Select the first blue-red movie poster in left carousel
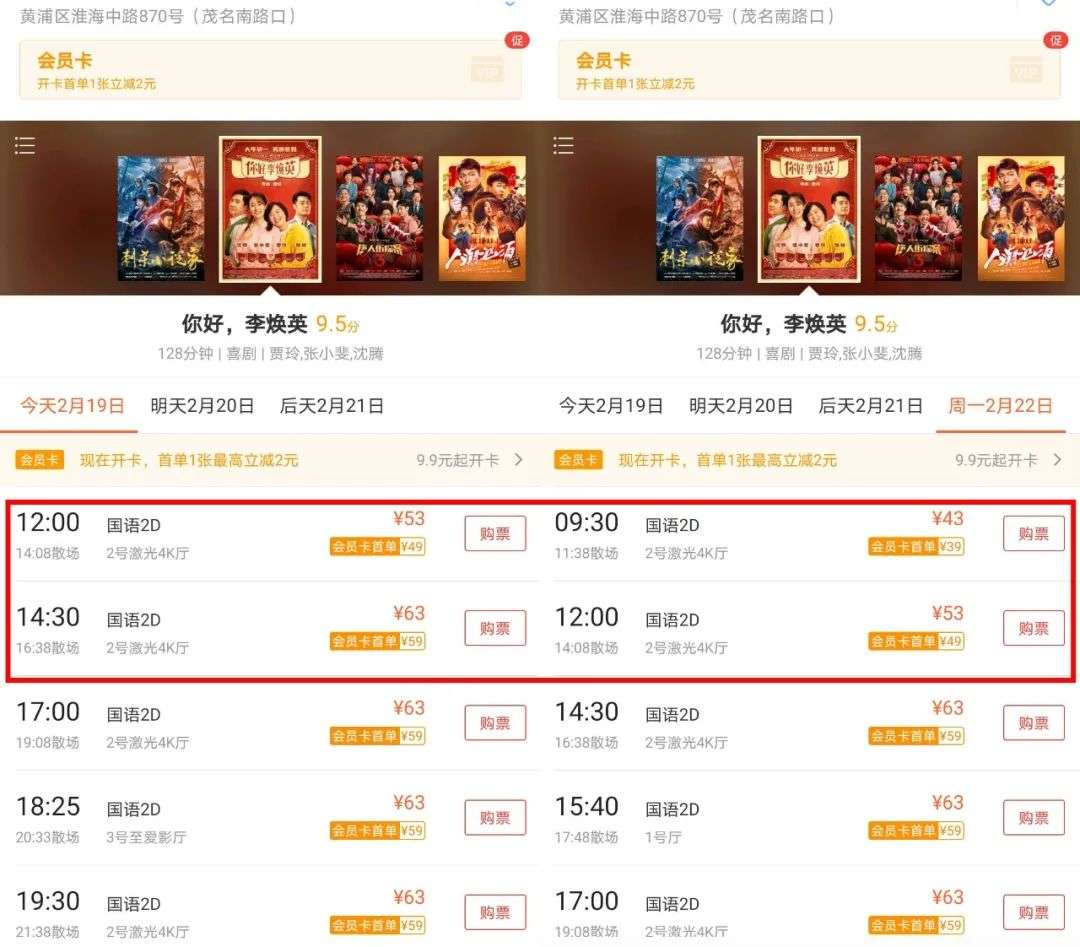Image resolution: width=1080 pixels, height=947 pixels. [x=161, y=218]
